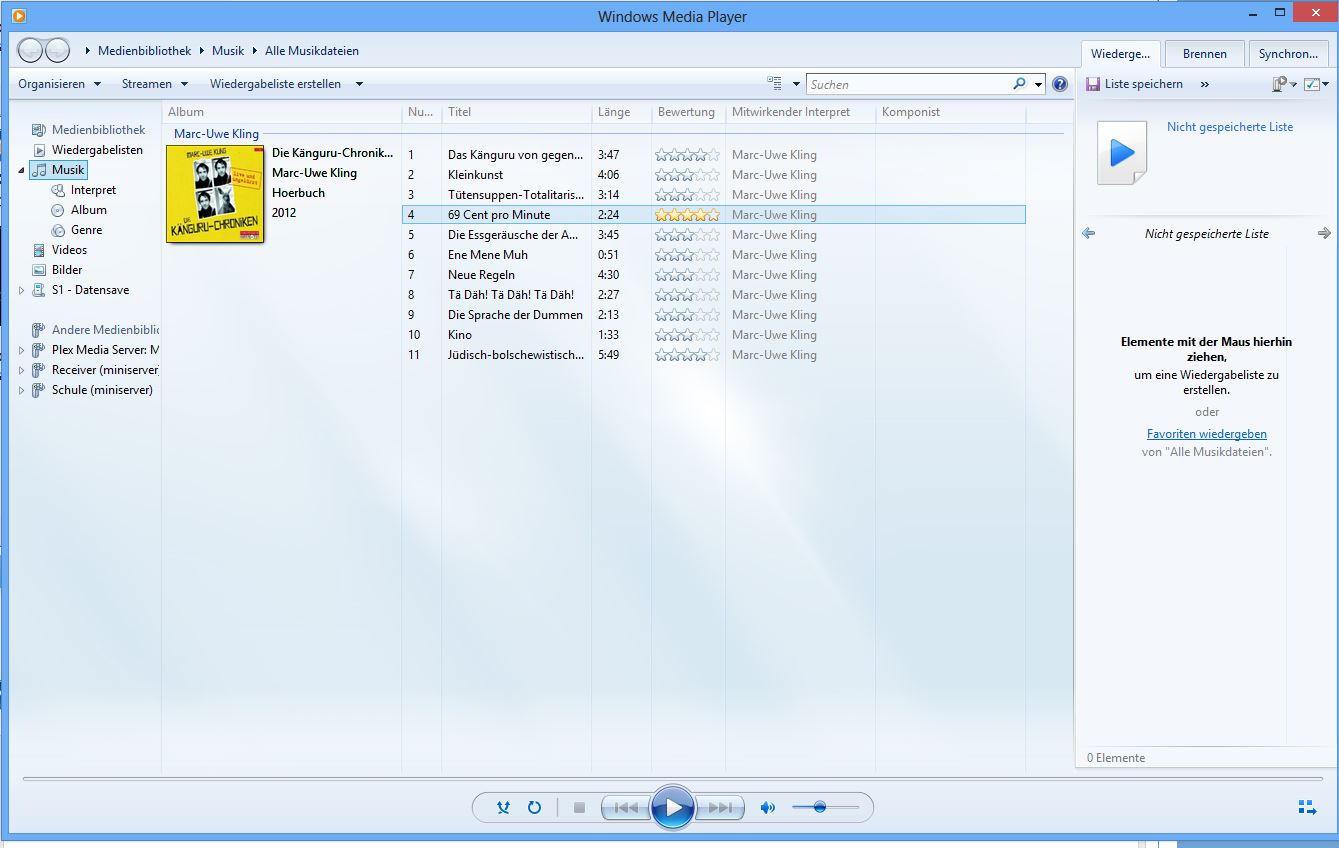Switch to the Synchronisieren tab

[x=1288, y=54]
